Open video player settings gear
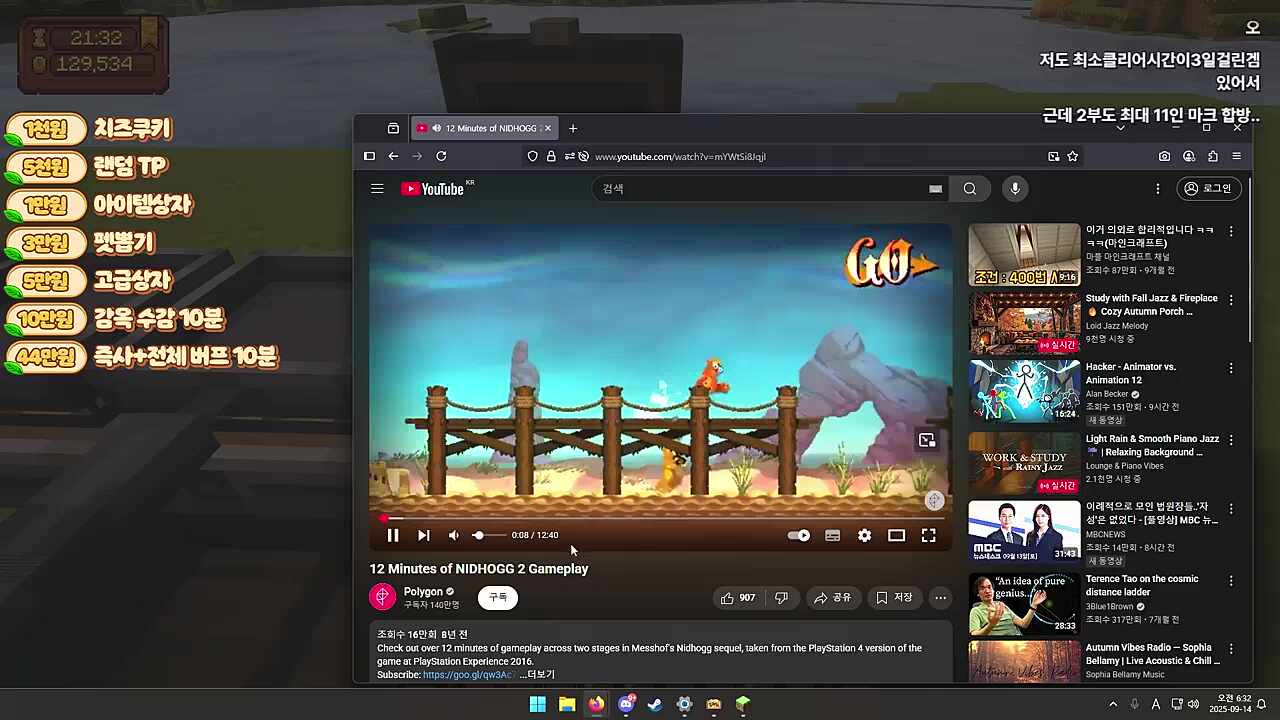This screenshot has width=1280, height=720. click(864, 535)
